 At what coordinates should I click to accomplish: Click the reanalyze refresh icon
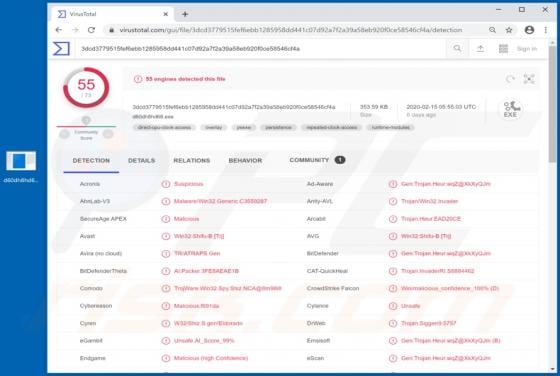pyautogui.click(x=510, y=79)
